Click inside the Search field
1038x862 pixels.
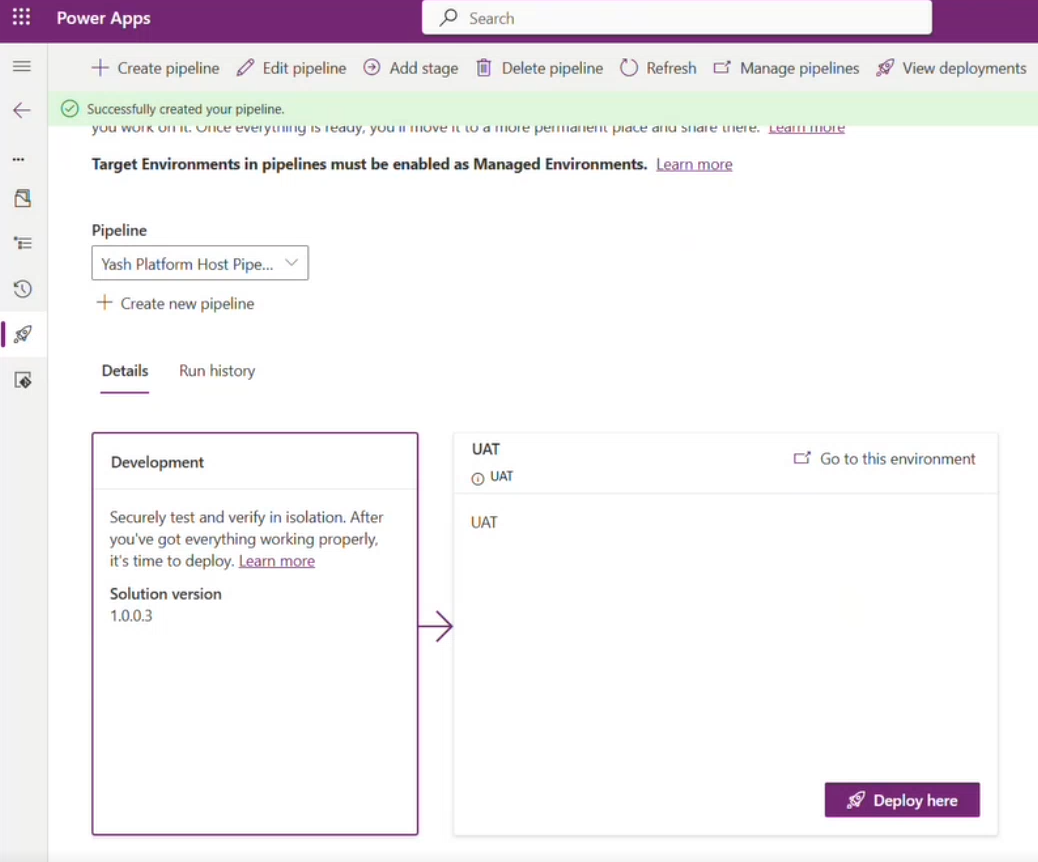[676, 17]
